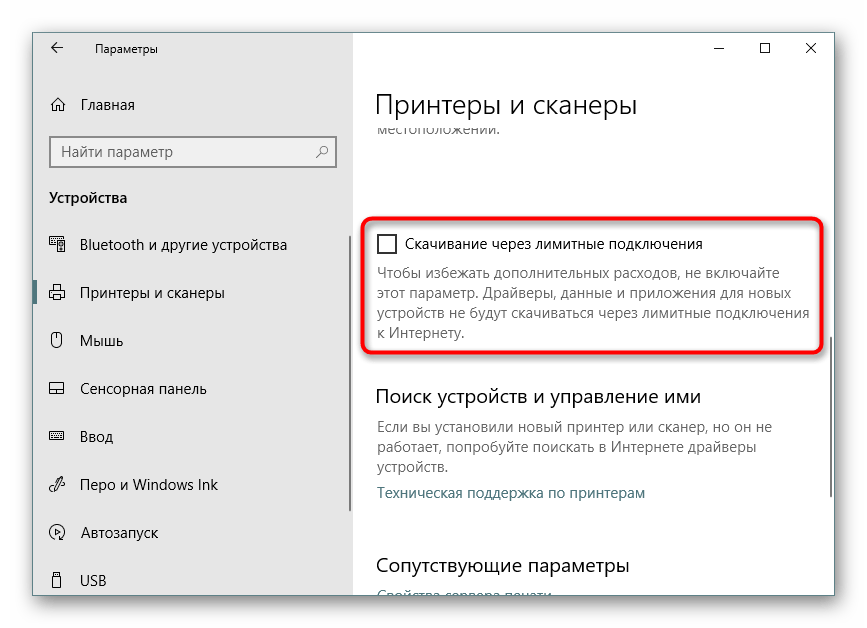Click the Скачивание через лимитные подключения label
867x628 pixels.
(553, 244)
